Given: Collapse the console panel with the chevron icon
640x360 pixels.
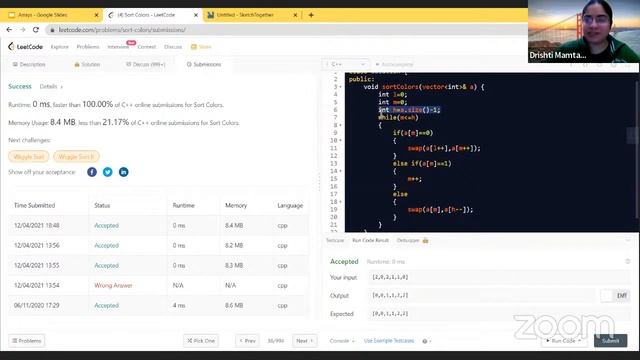Looking at the screenshot, I should coord(628,240).
